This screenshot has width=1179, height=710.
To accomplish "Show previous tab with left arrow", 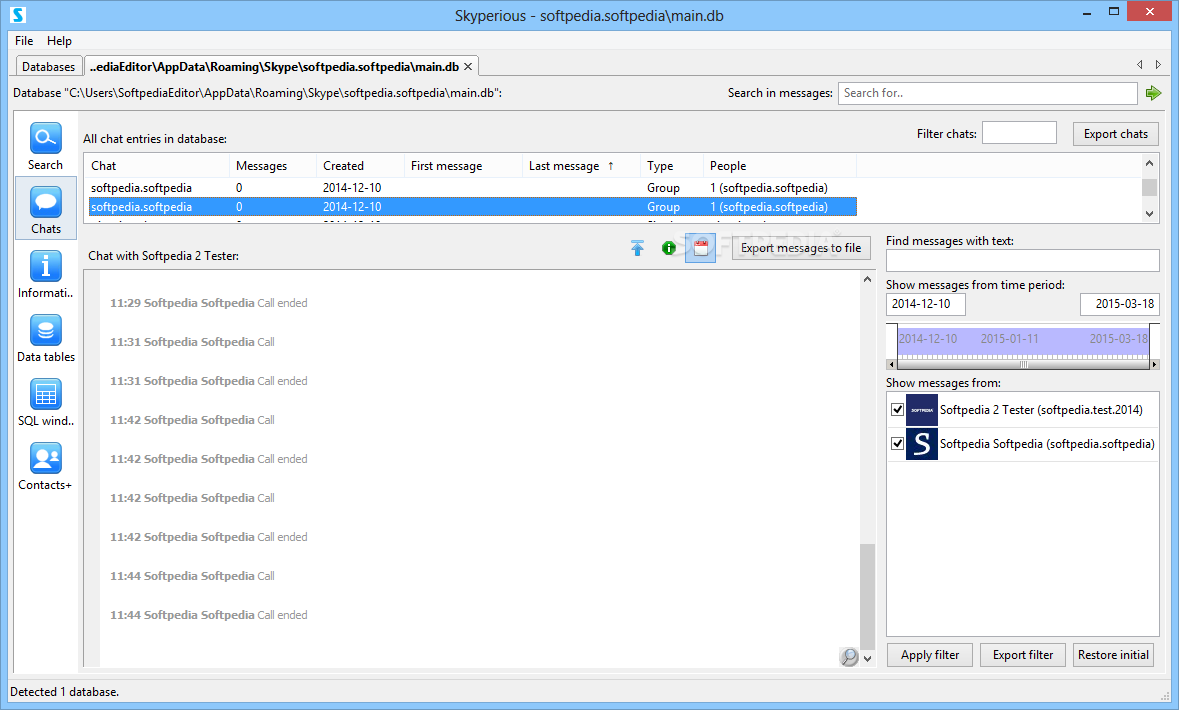I will (1140, 65).
